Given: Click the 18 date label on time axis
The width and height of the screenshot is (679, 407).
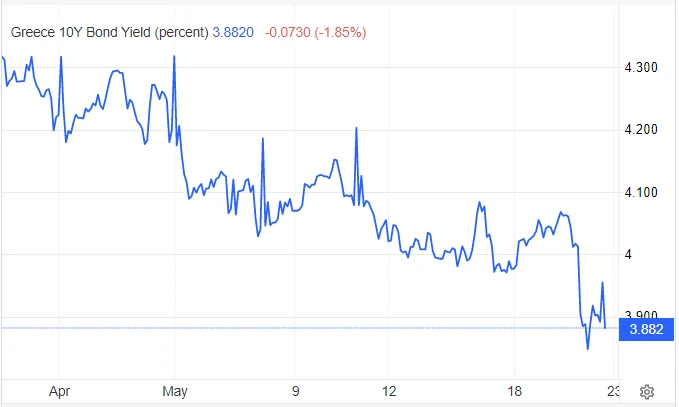Looking at the screenshot, I should [x=515, y=390].
